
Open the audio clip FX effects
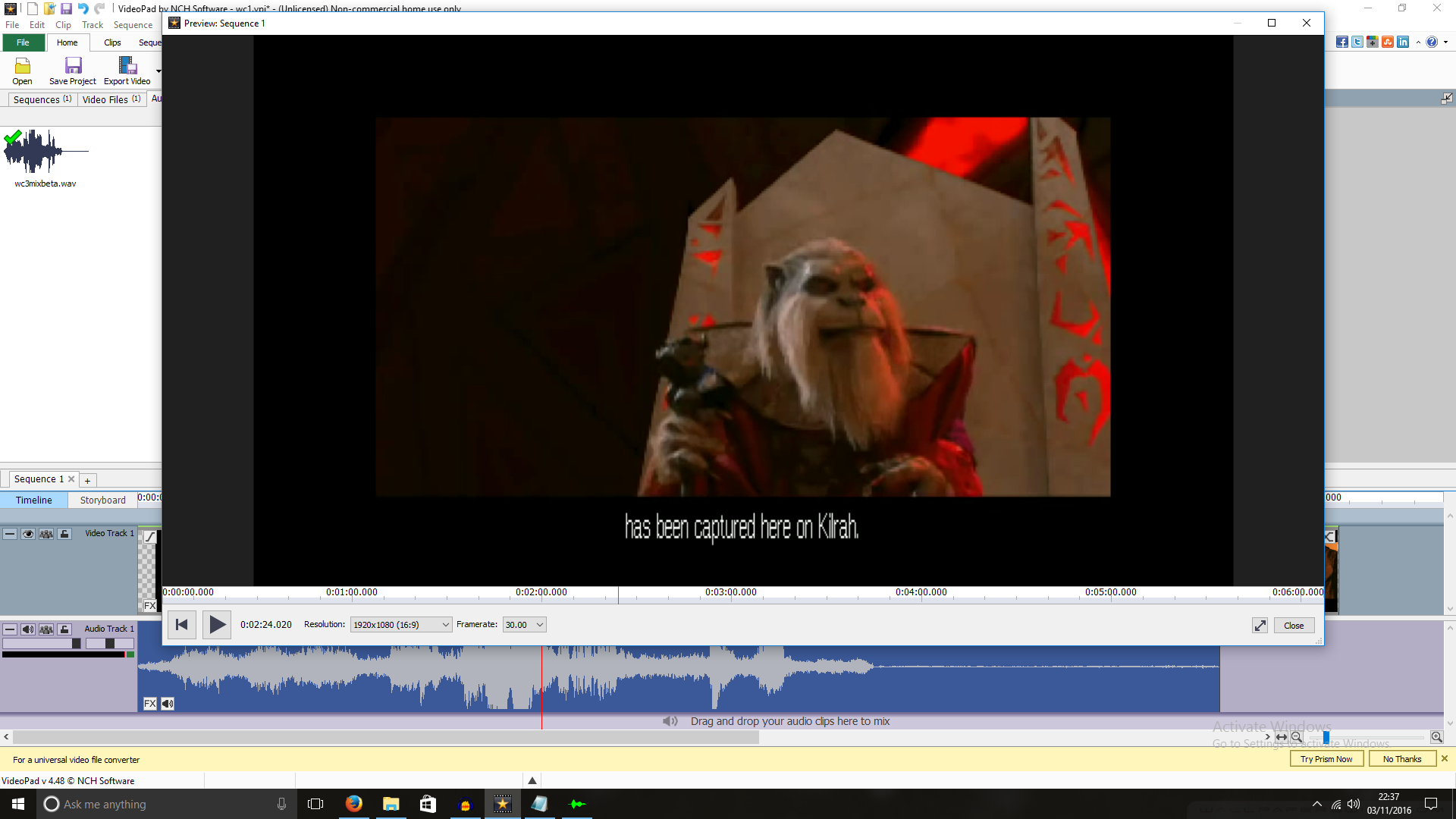[x=150, y=704]
